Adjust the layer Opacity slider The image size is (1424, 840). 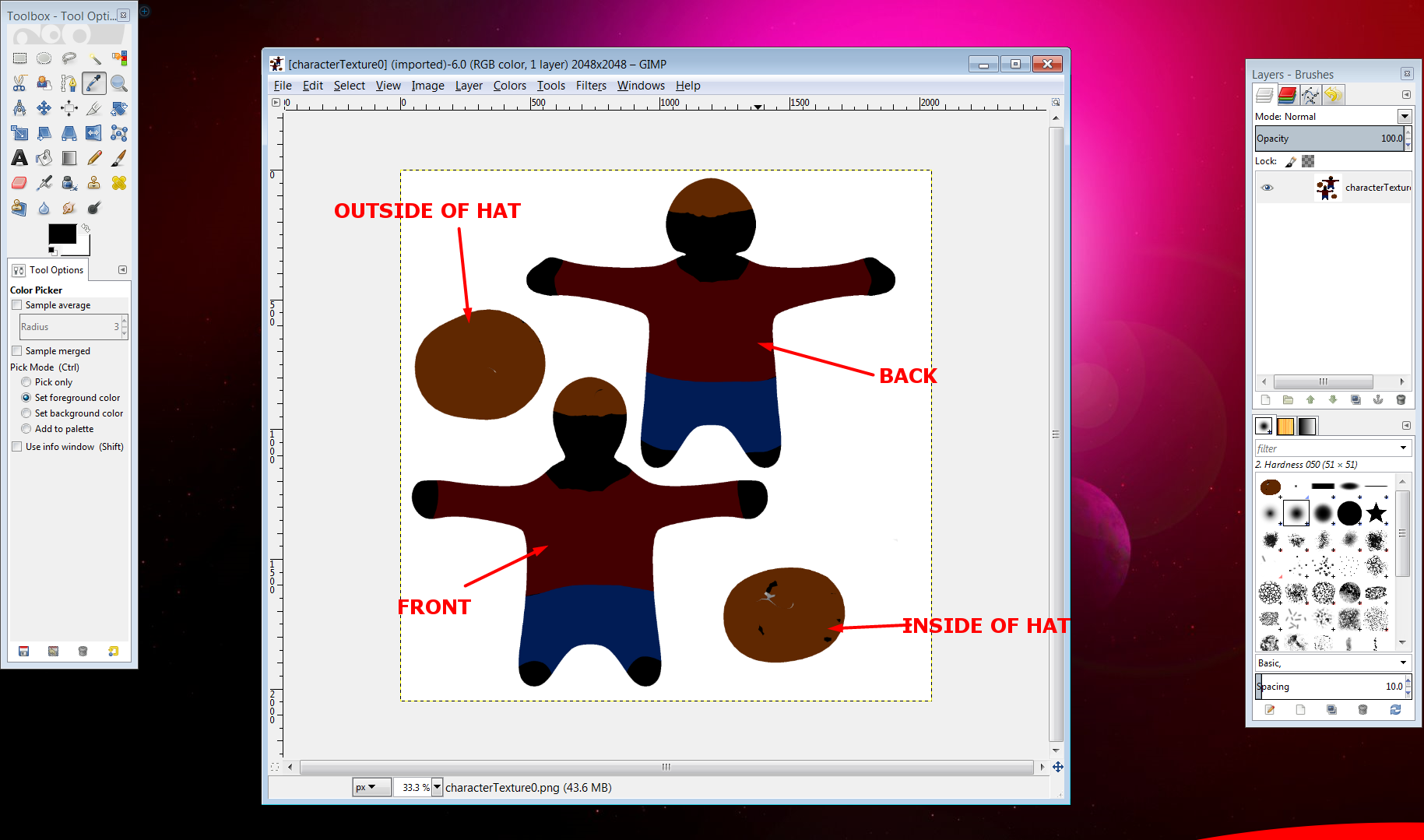1329,139
